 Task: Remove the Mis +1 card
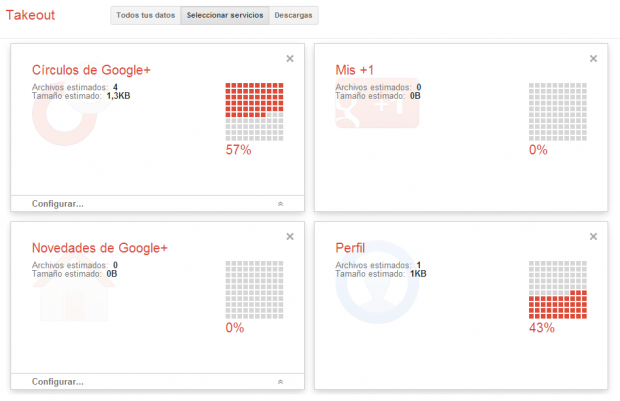(593, 59)
